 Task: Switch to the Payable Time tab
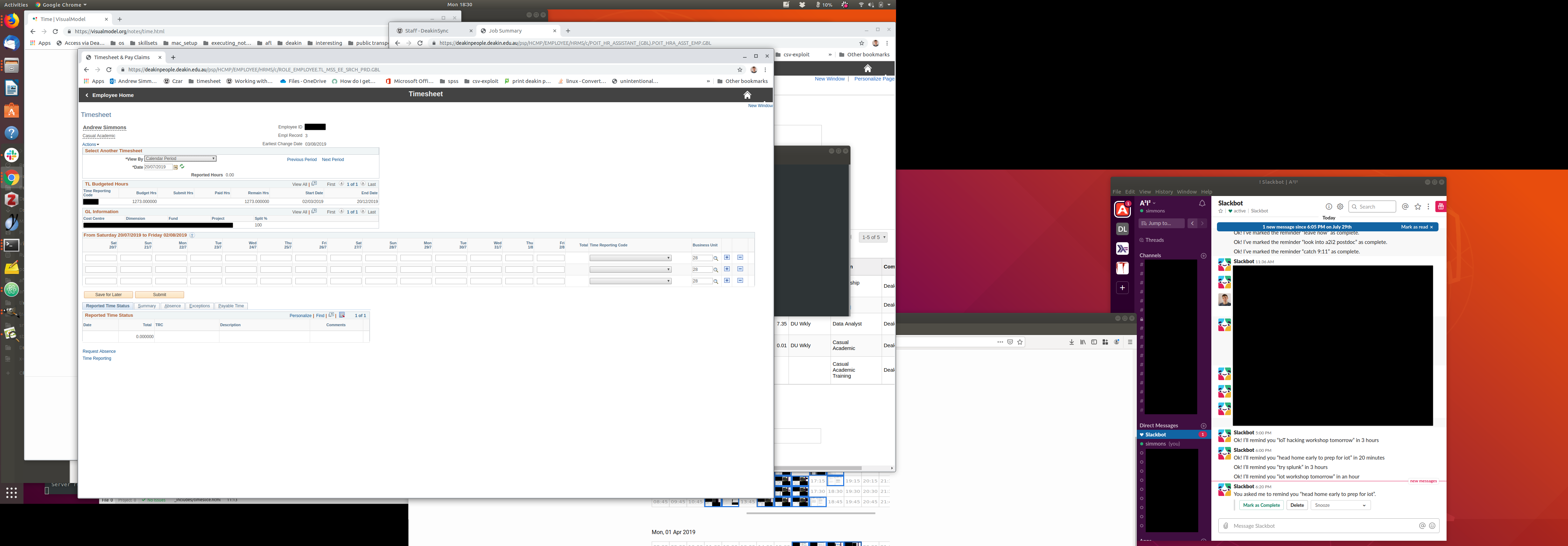(x=231, y=306)
